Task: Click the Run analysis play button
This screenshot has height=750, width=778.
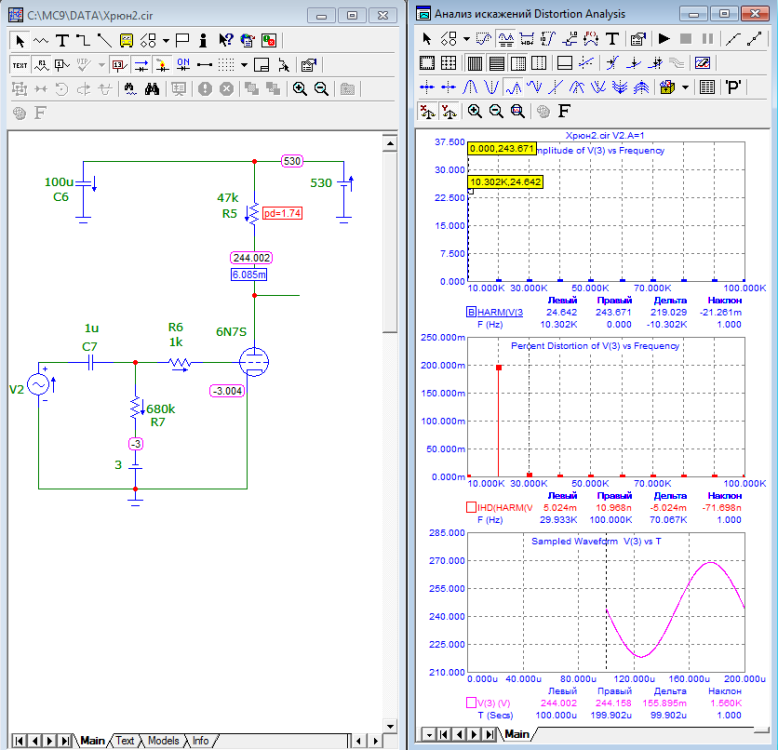Action: point(664,39)
